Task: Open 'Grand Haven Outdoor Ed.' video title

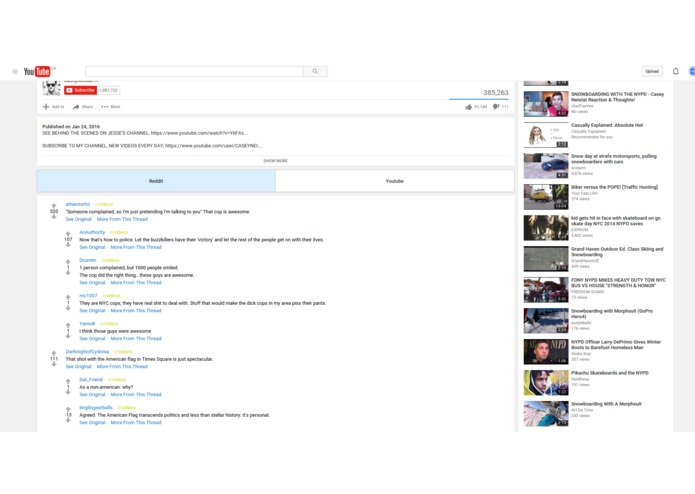Action: pos(617,252)
